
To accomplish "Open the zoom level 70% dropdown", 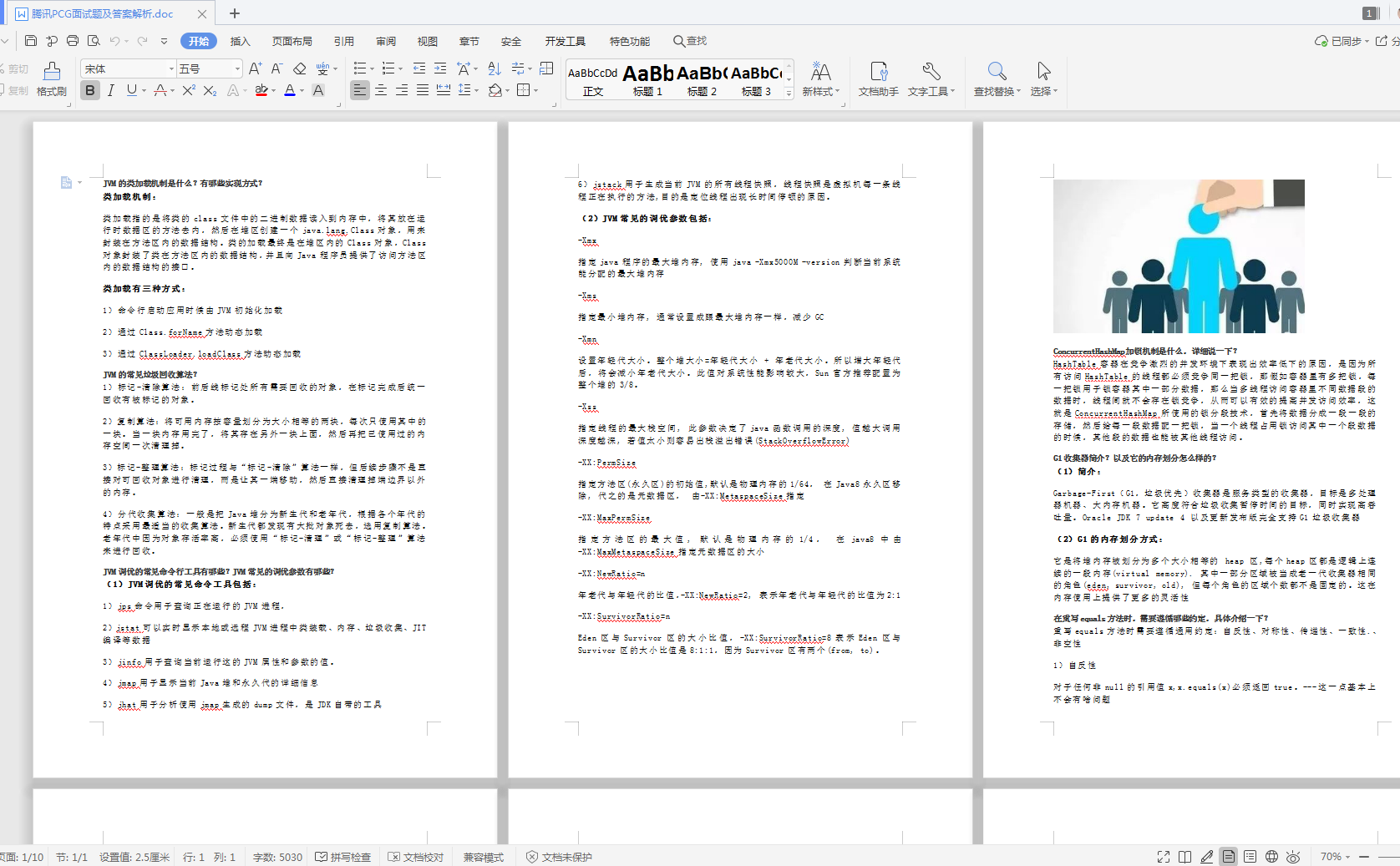I will (x=1335, y=857).
